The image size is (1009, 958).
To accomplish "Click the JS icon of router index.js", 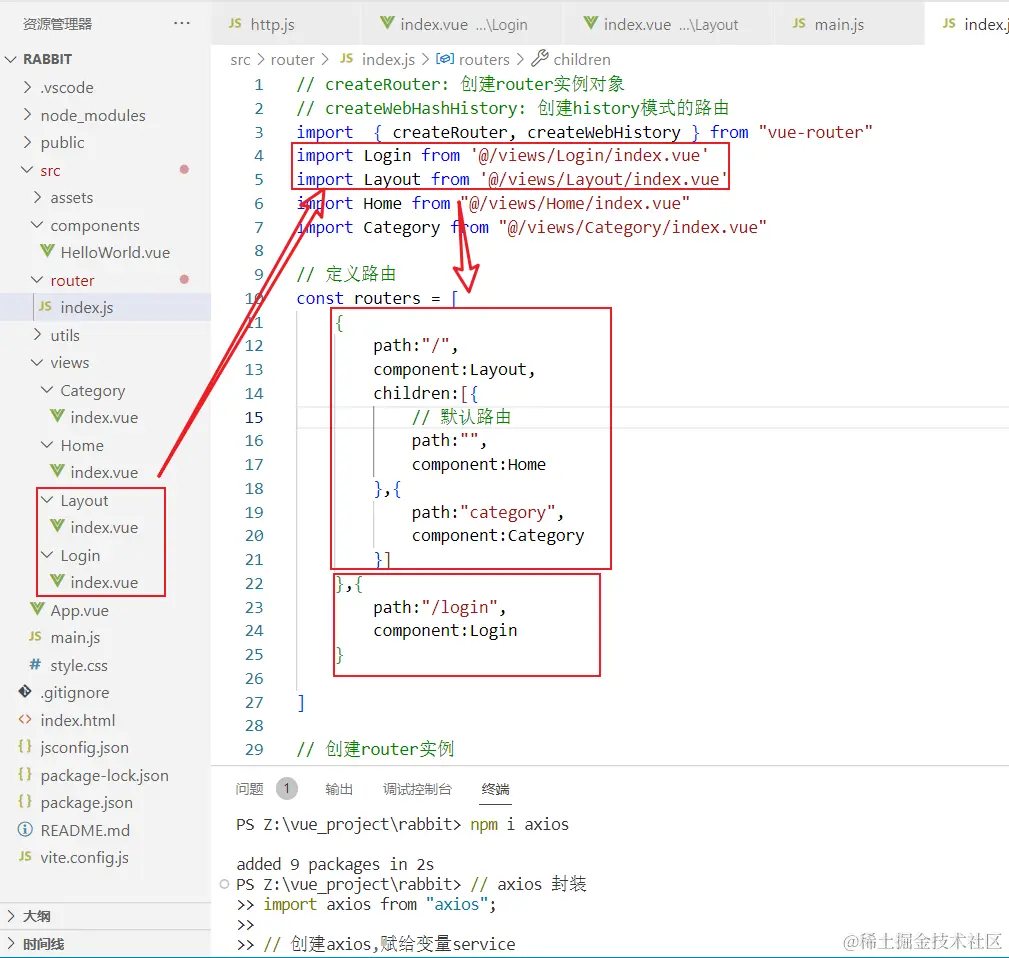I will [x=45, y=306].
